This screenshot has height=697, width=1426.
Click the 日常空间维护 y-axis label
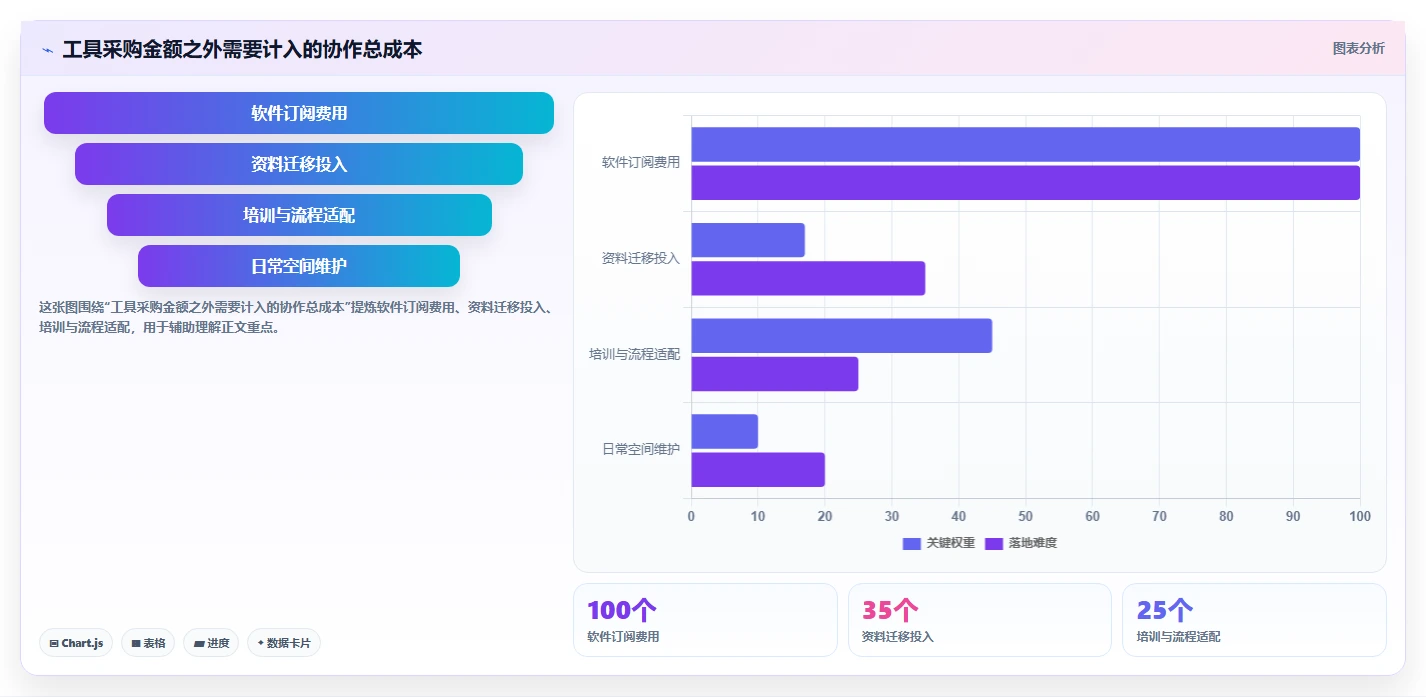pos(641,450)
